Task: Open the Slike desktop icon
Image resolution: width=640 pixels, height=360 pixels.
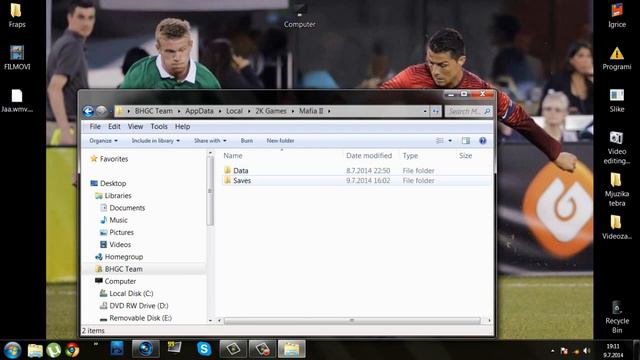Action: click(617, 100)
